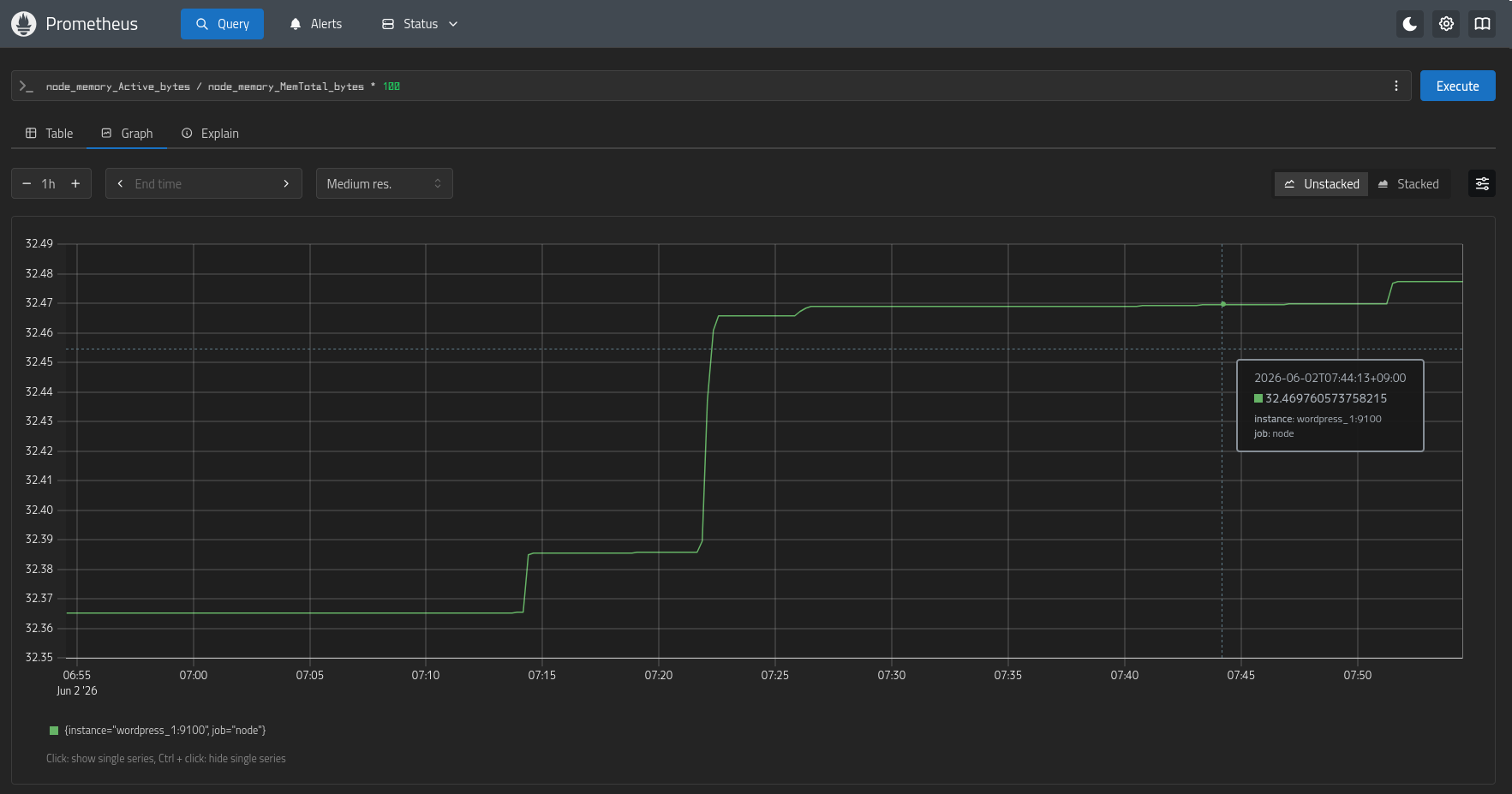Click the Execute button
1512x794 pixels.
(1457, 86)
